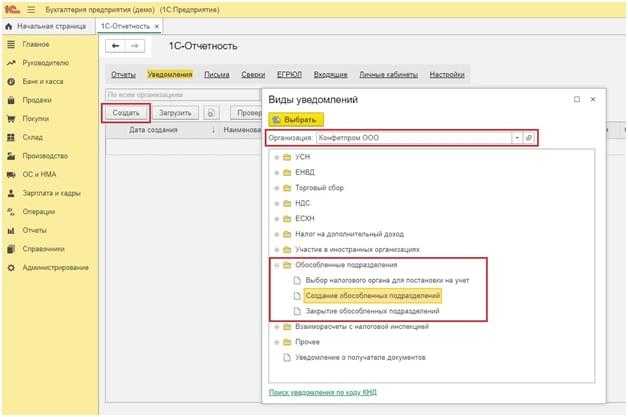
Task: Open Склад section in sidebar
Action: pos(32,137)
